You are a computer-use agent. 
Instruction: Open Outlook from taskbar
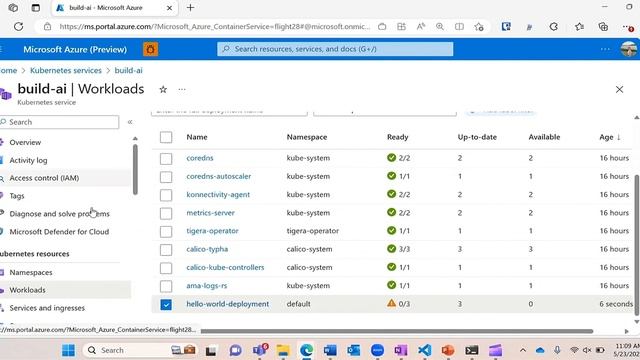(x=353, y=350)
